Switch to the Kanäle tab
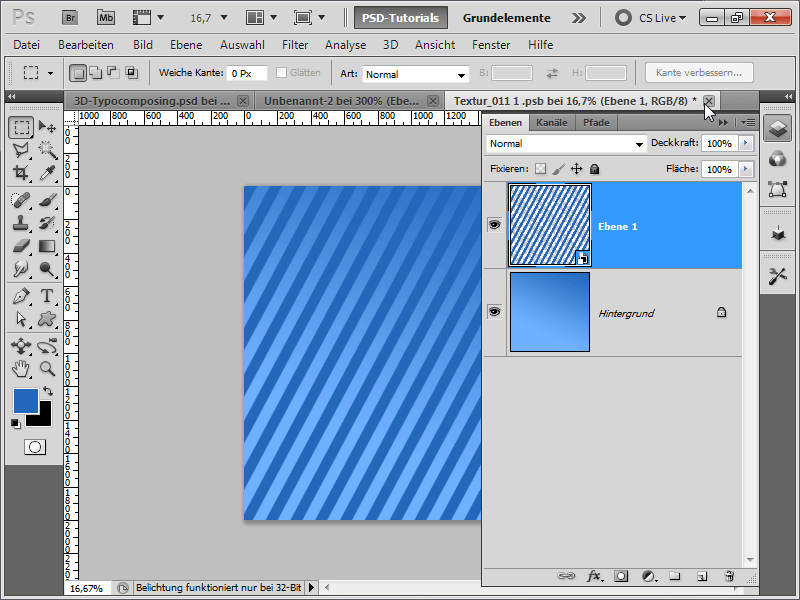Viewport: 800px width, 600px height. pos(552,122)
